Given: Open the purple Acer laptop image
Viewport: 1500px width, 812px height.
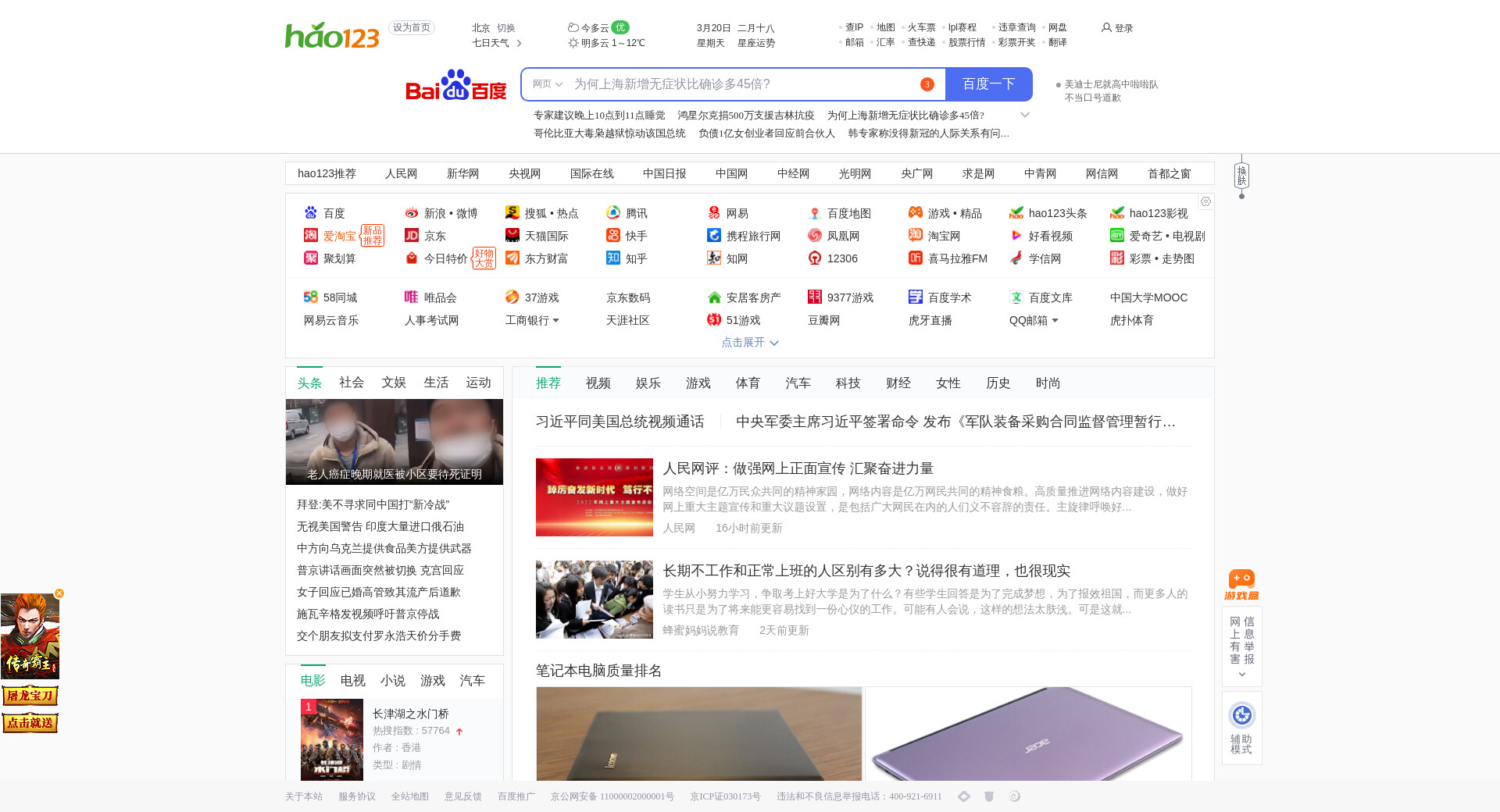Looking at the screenshot, I should pos(1028,734).
